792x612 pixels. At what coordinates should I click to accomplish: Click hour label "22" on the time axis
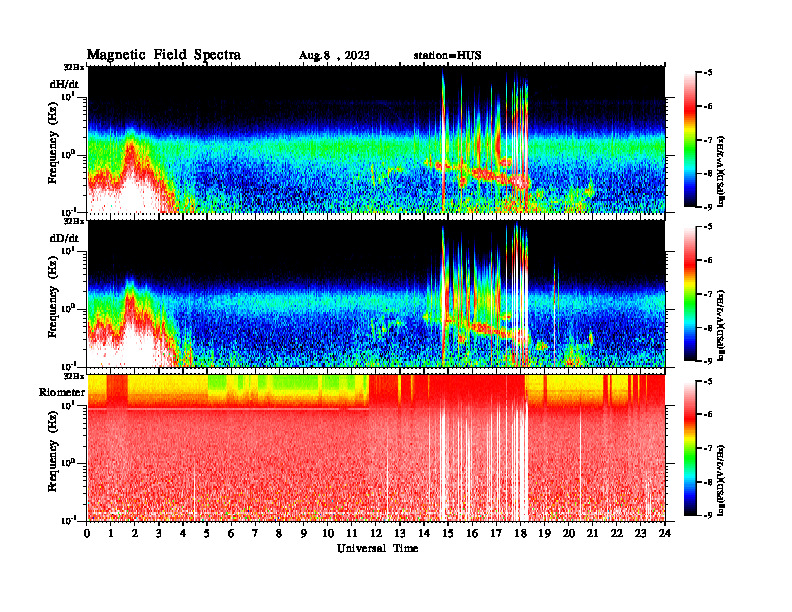coord(617,533)
